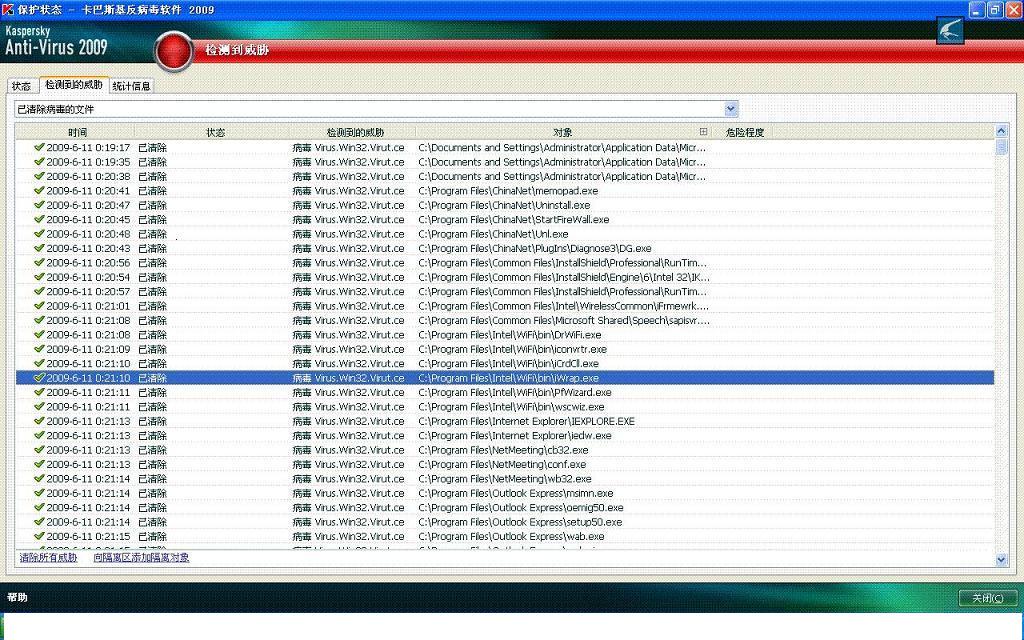Click the 关闭(C) button

(987, 598)
